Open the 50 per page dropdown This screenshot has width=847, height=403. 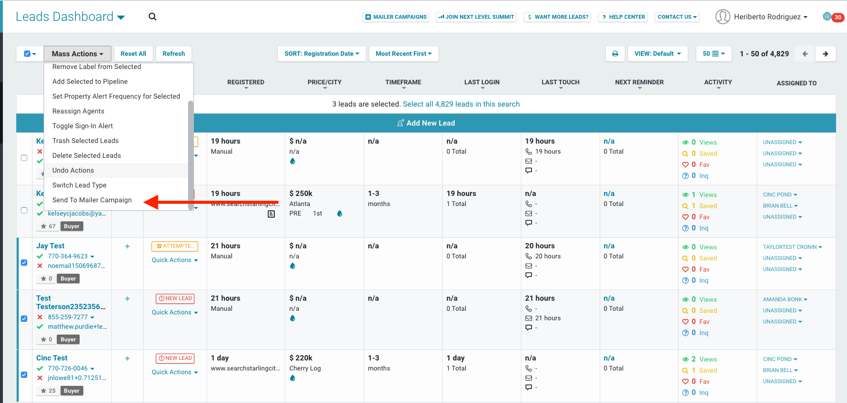(714, 54)
